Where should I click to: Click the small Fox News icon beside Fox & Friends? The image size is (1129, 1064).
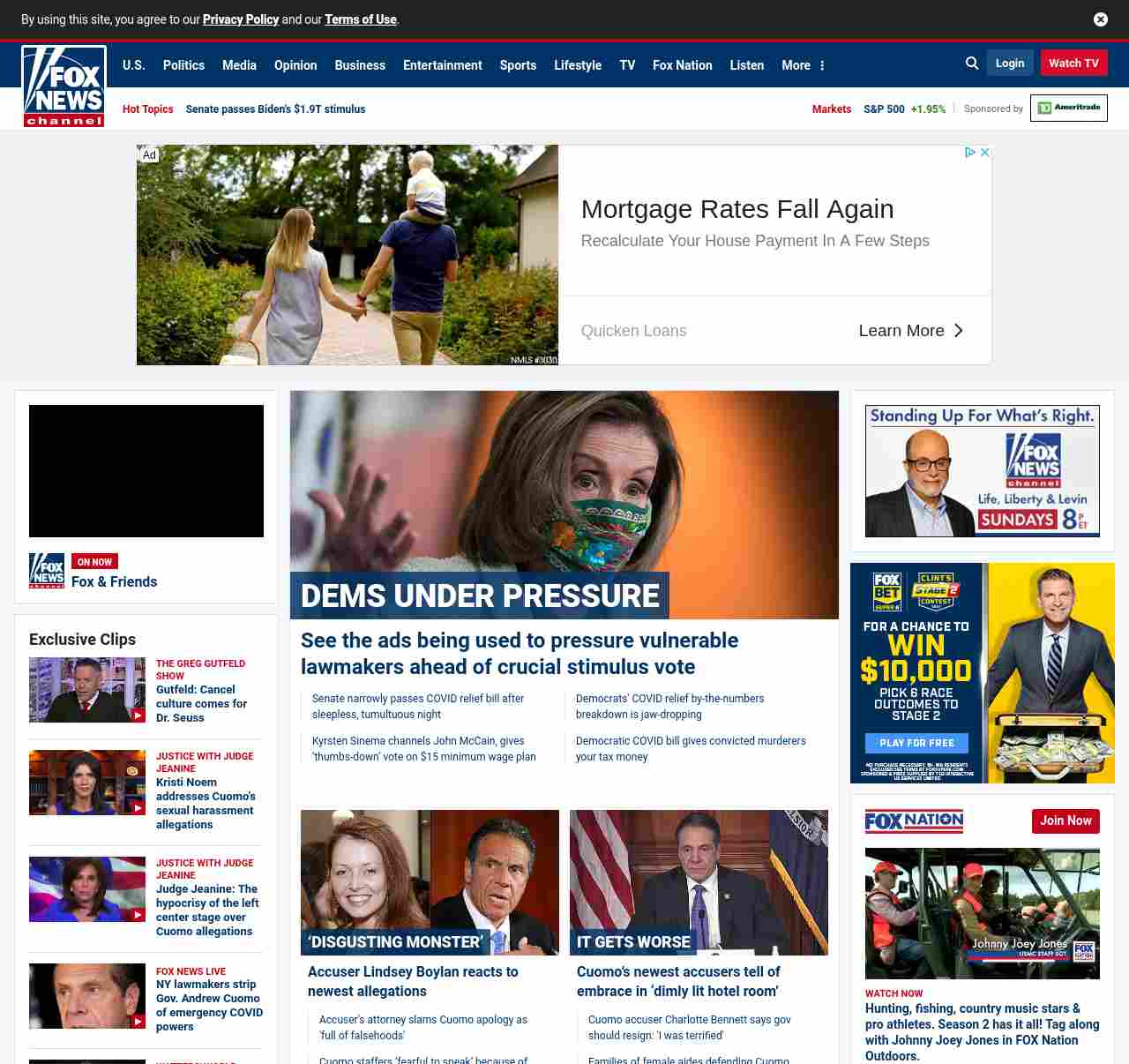(47, 571)
